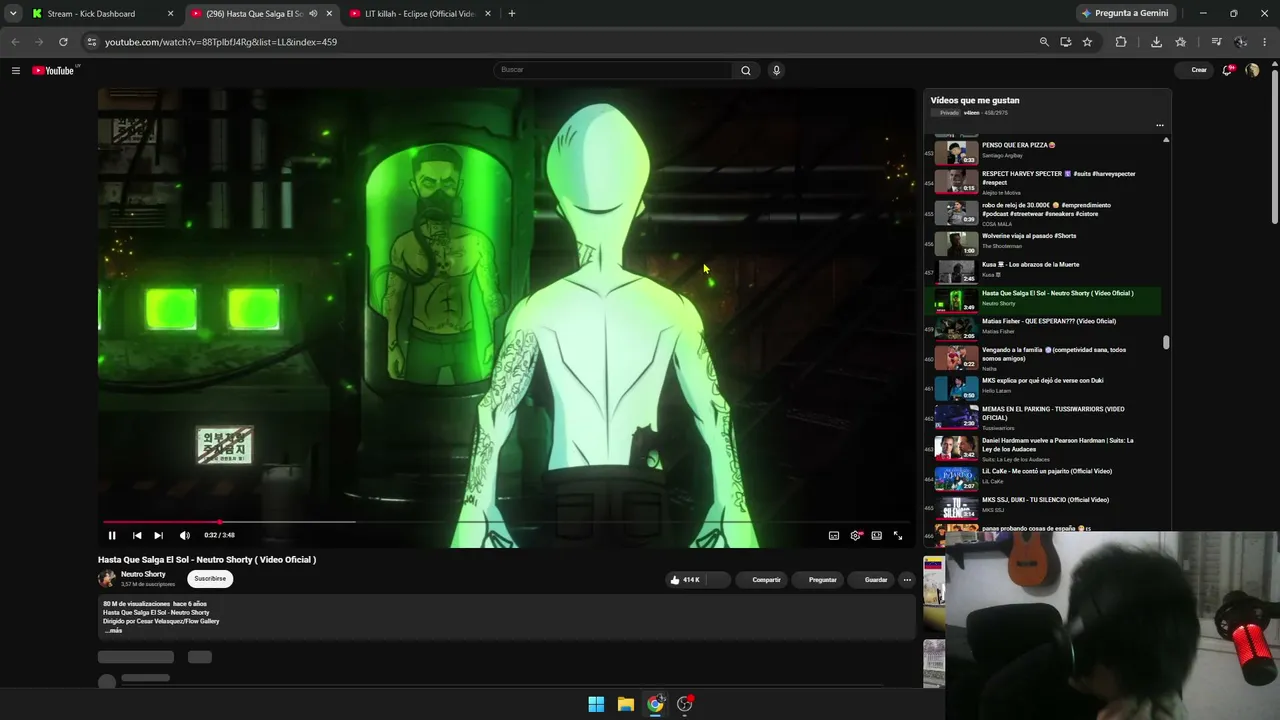The height and width of the screenshot is (720, 1280).
Task: Reload the current page
Action: (x=63, y=42)
